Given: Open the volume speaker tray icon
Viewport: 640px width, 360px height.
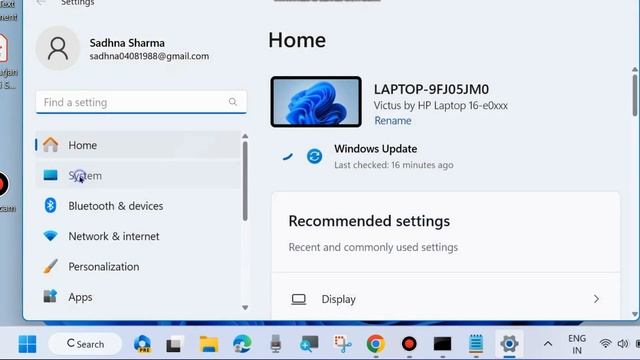Looking at the screenshot, I should [x=623, y=344].
